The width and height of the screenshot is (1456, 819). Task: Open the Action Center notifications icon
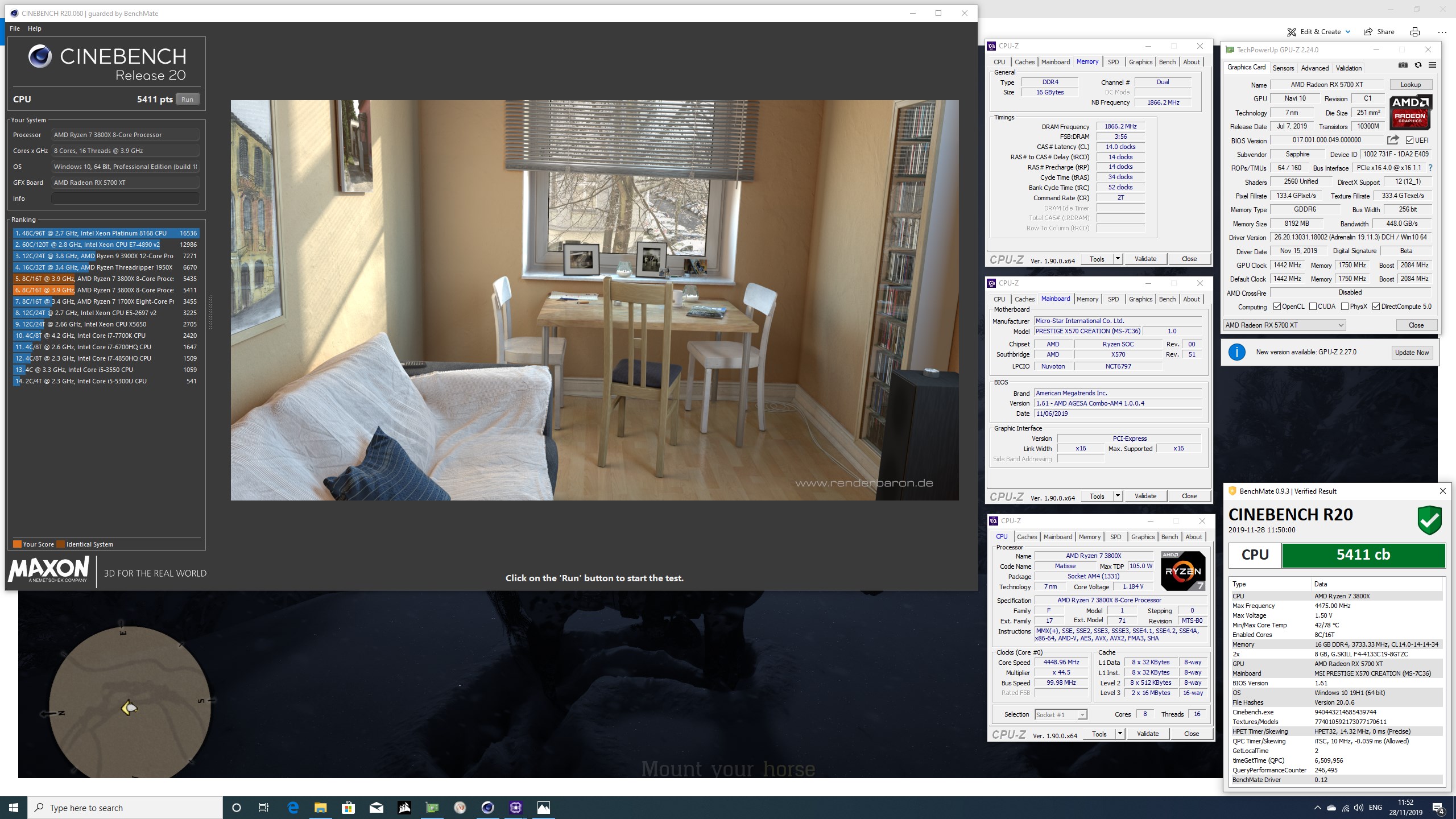click(1438, 808)
